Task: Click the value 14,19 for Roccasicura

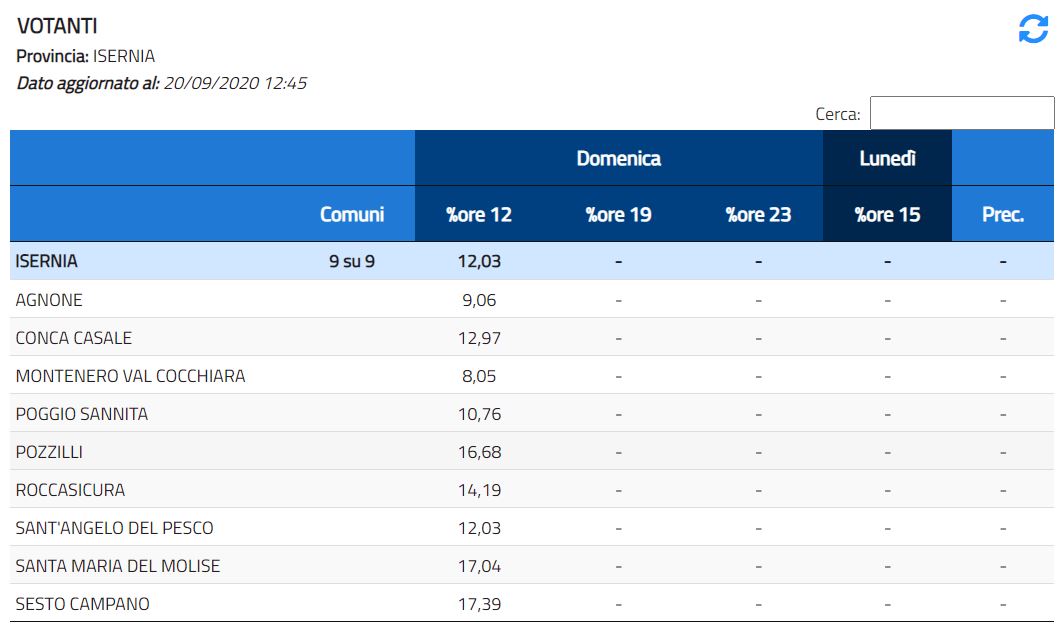Action: point(479,490)
